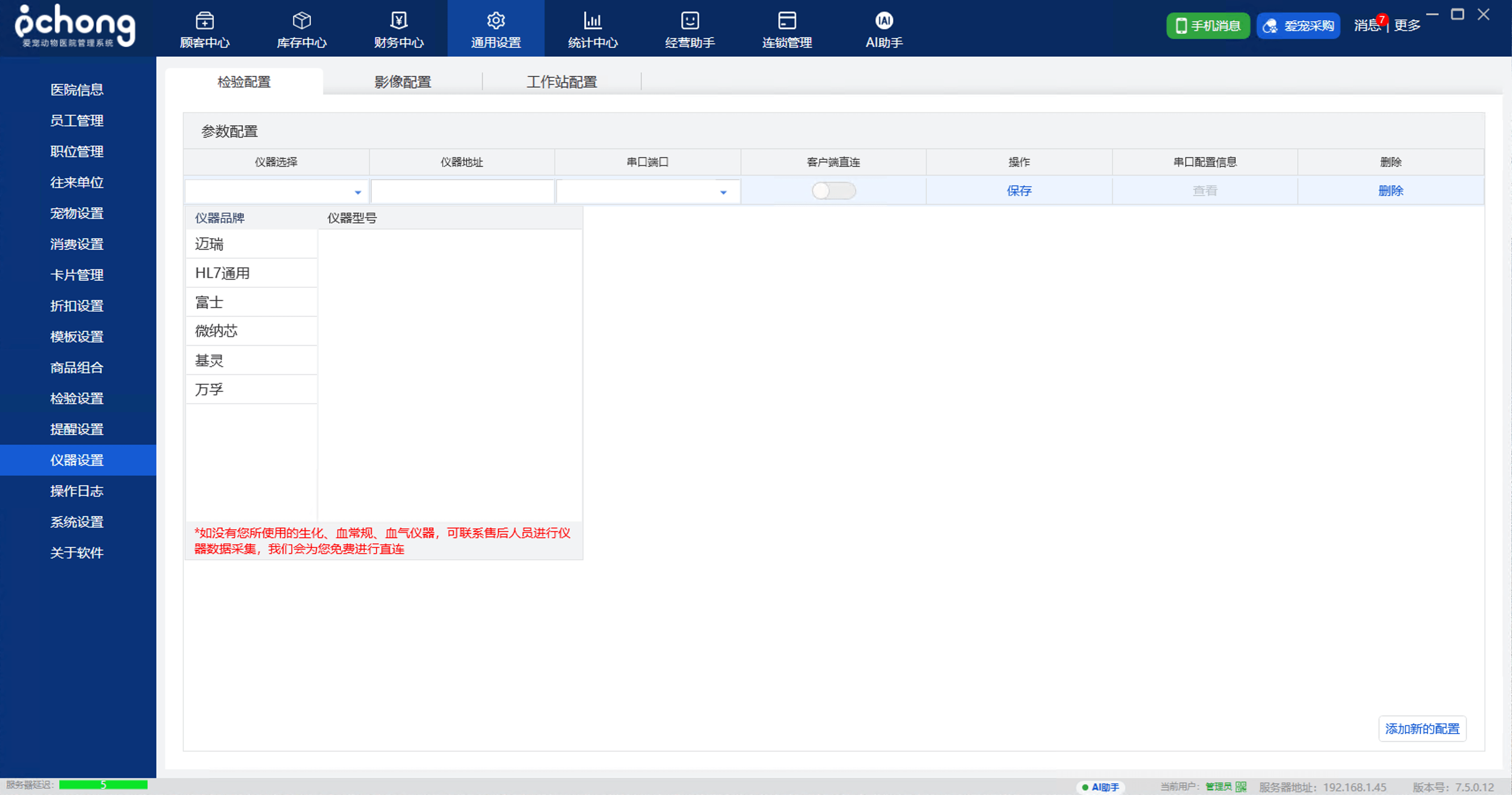The height and width of the screenshot is (795, 1512).
Task: Open 财务中心 yen icon
Action: 399,21
